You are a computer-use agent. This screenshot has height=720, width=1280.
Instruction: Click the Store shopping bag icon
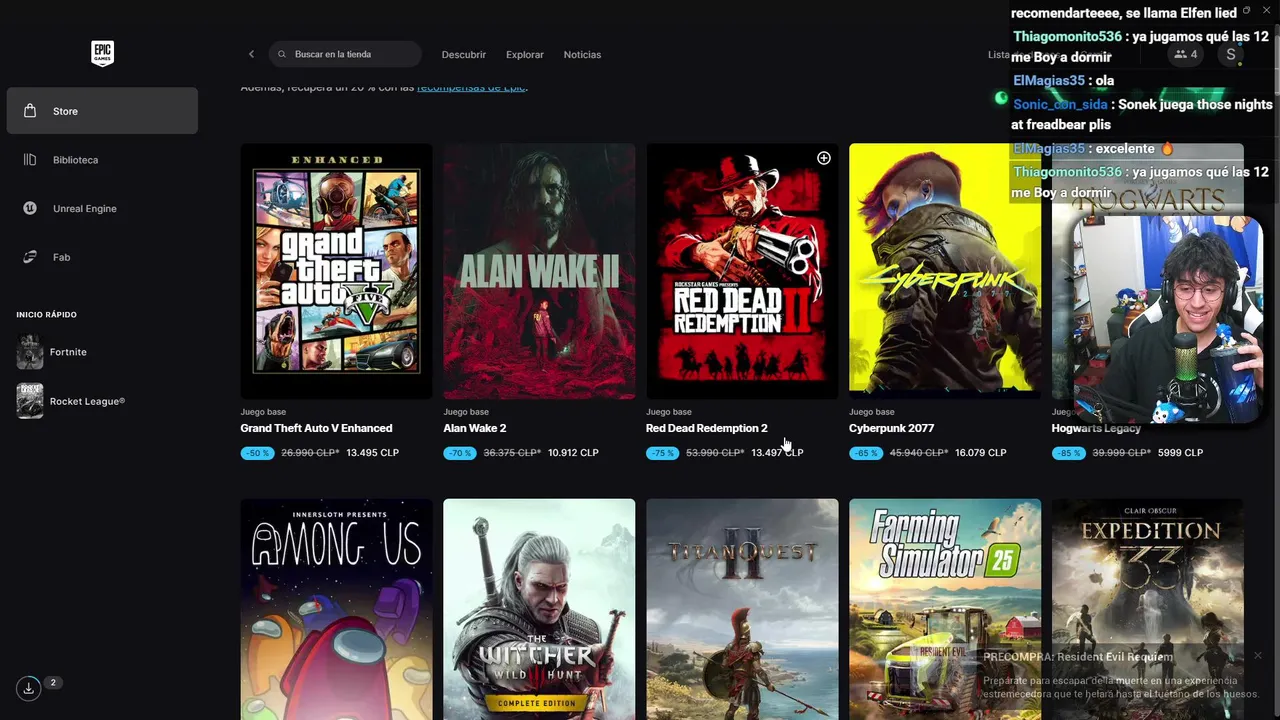coord(30,111)
